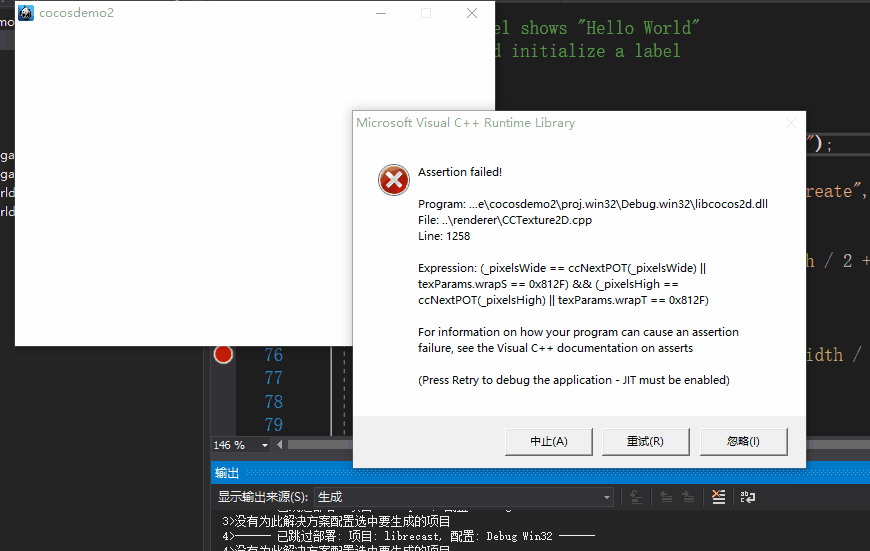The height and width of the screenshot is (551, 870).
Task: Click the clear all output icon
Action: point(719,497)
